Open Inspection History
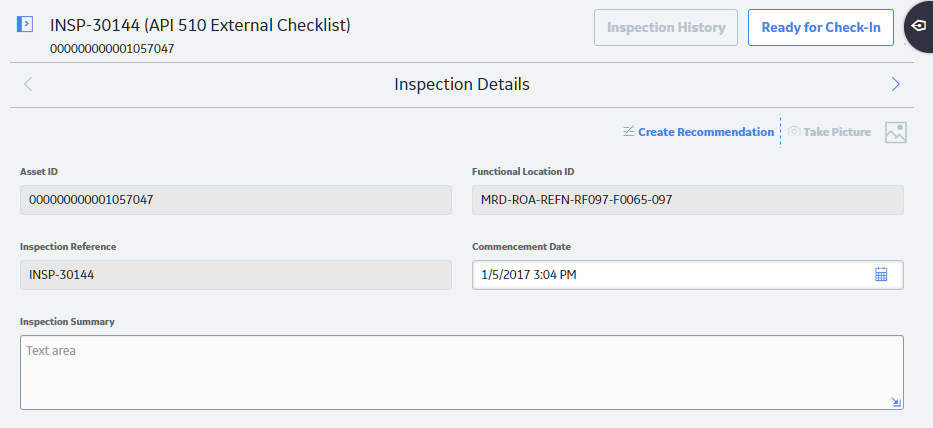The height and width of the screenshot is (428, 933). pyautogui.click(x=666, y=27)
